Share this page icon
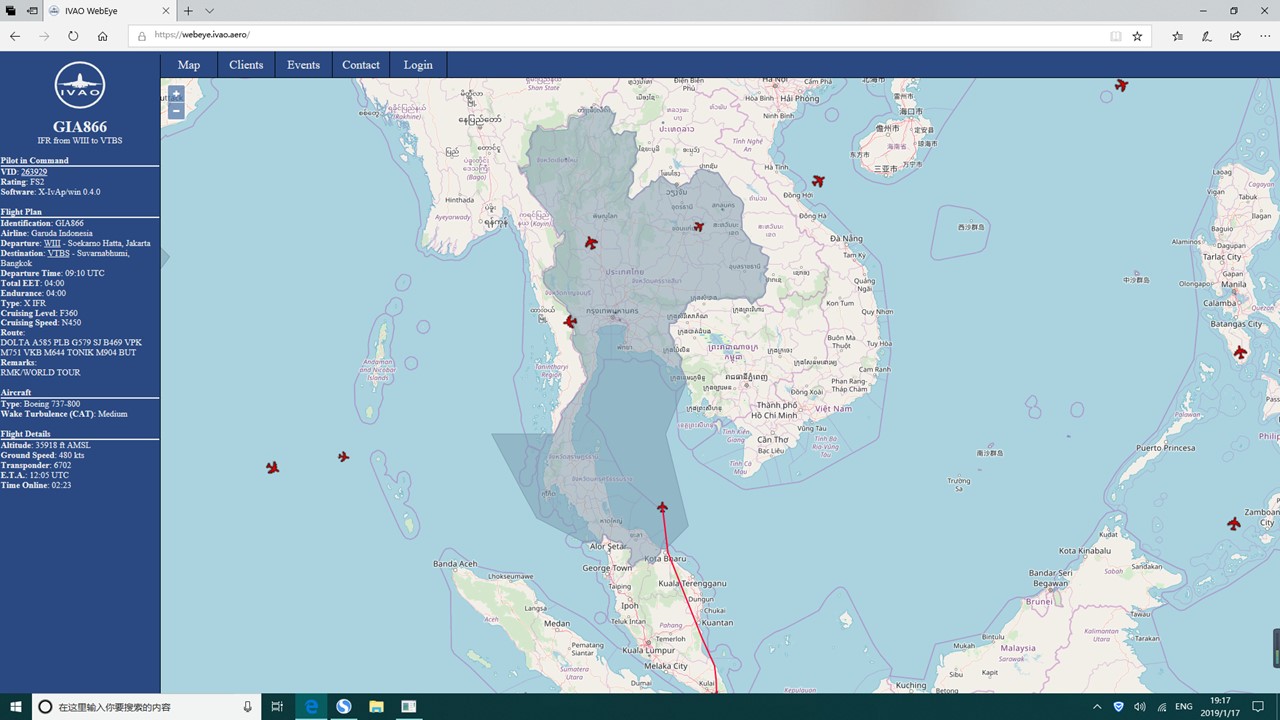 point(1236,36)
